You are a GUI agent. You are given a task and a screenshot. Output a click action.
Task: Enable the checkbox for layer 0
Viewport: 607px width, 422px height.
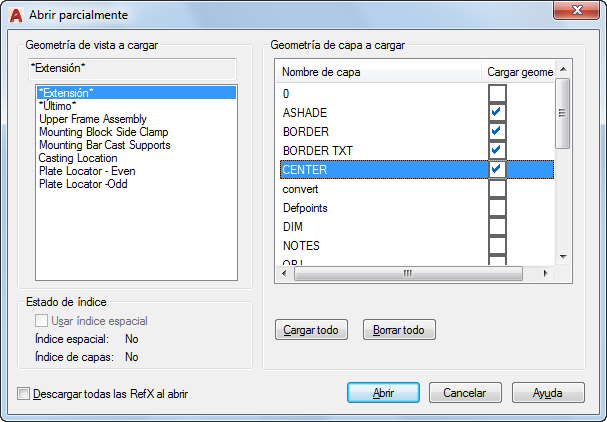pos(497,93)
